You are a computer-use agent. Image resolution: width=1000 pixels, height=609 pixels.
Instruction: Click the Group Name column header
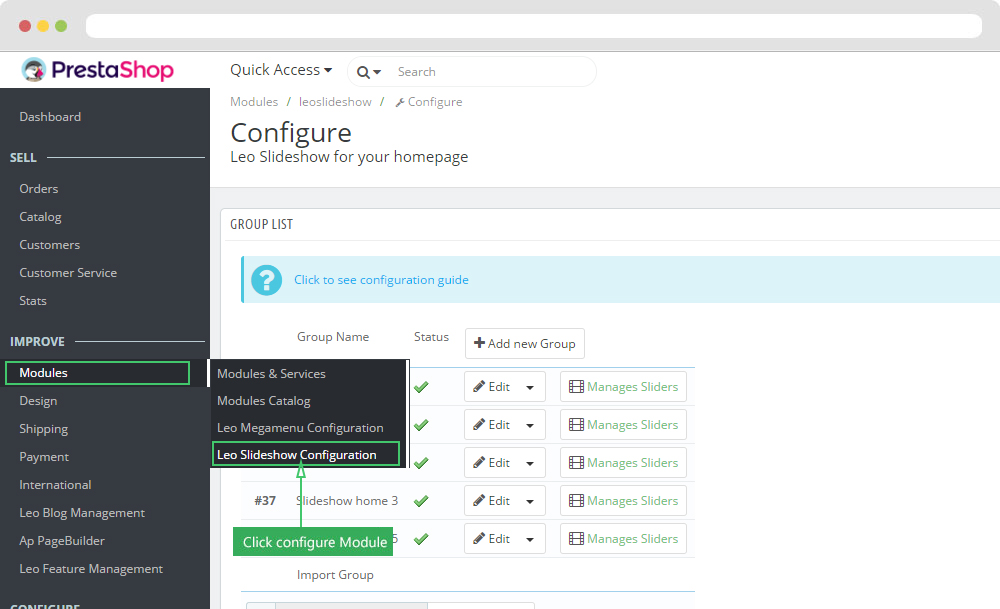click(x=333, y=337)
